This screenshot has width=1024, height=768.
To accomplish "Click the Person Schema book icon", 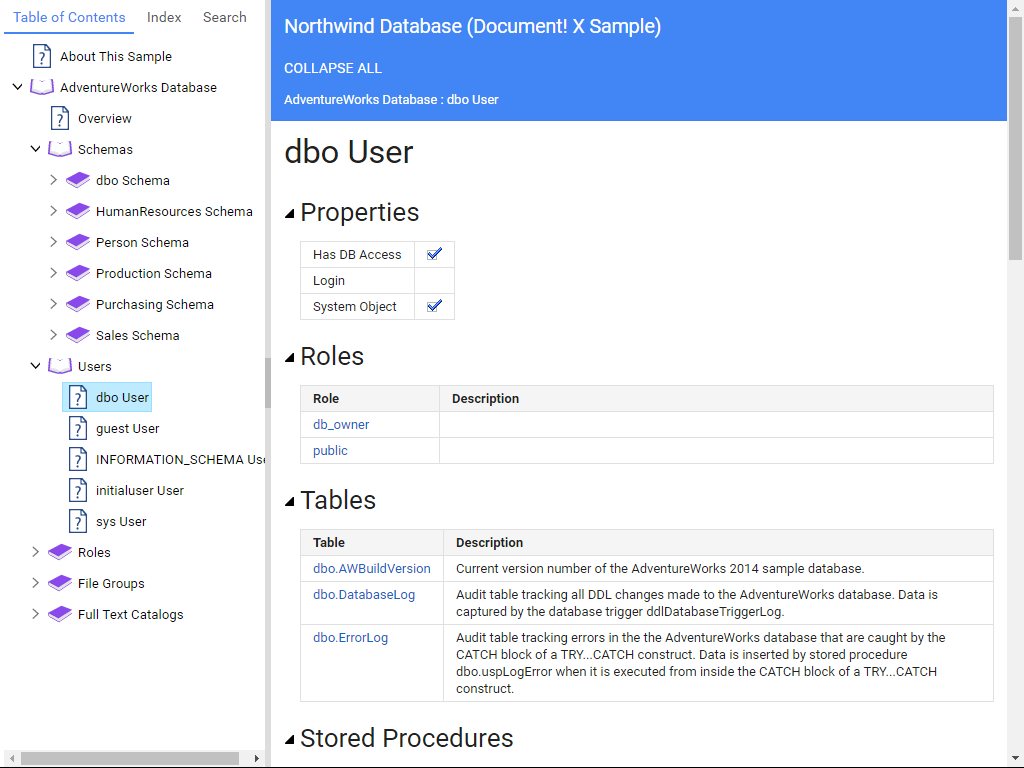I will coord(78,242).
